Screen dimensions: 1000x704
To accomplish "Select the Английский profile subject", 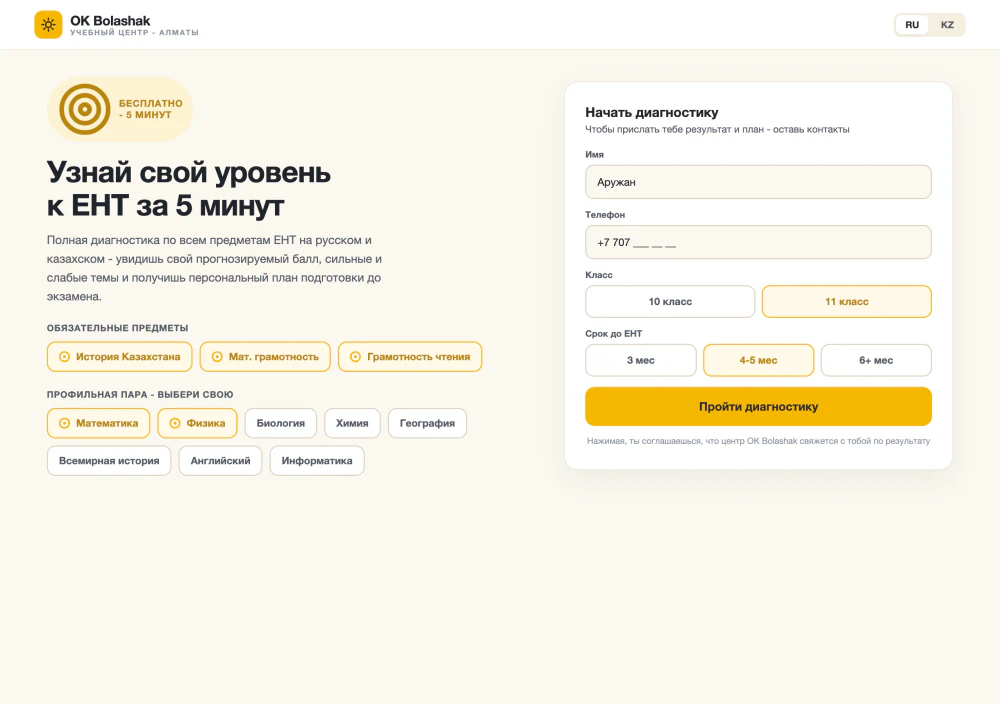I will pos(221,460).
